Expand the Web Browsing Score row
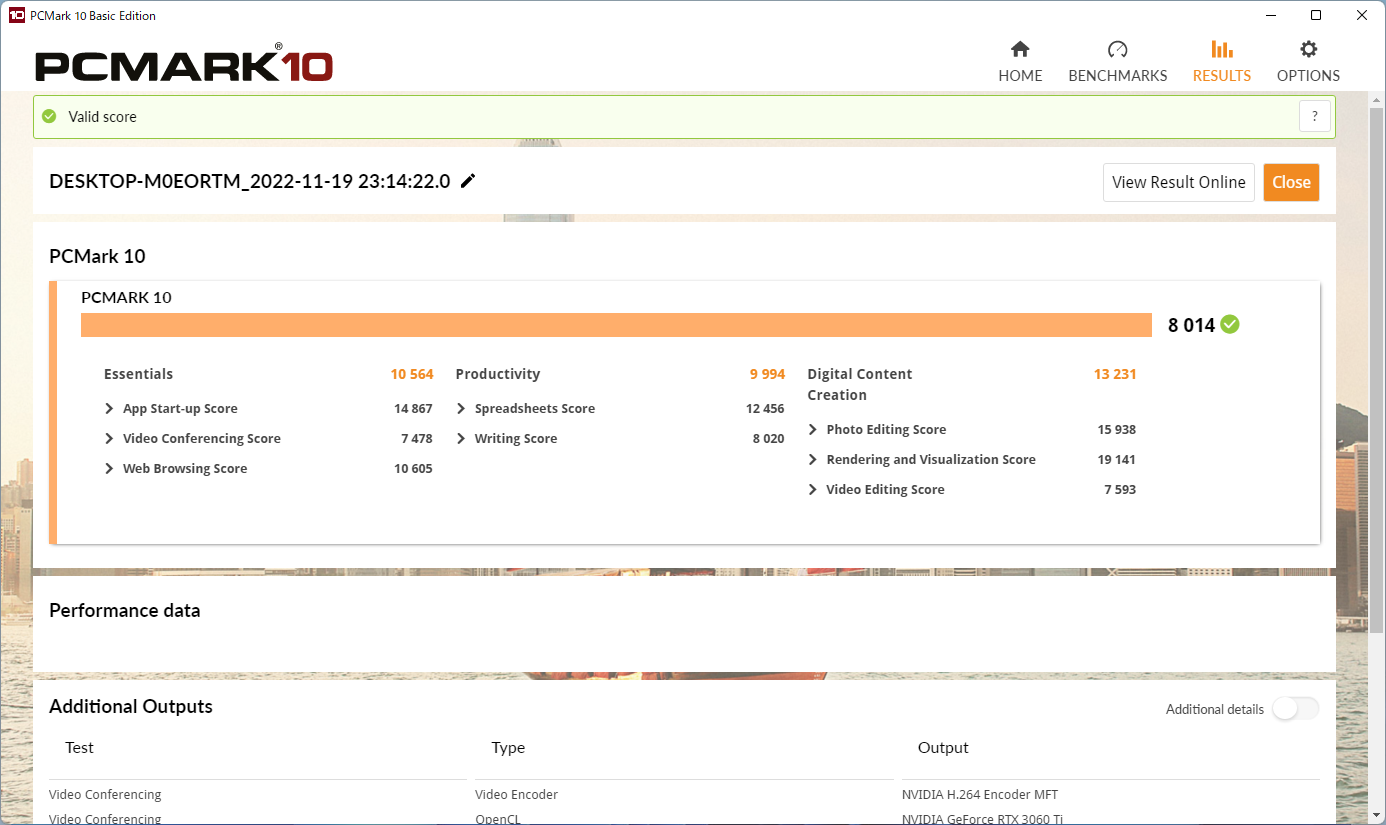This screenshot has width=1386, height=825. tap(269, 469)
